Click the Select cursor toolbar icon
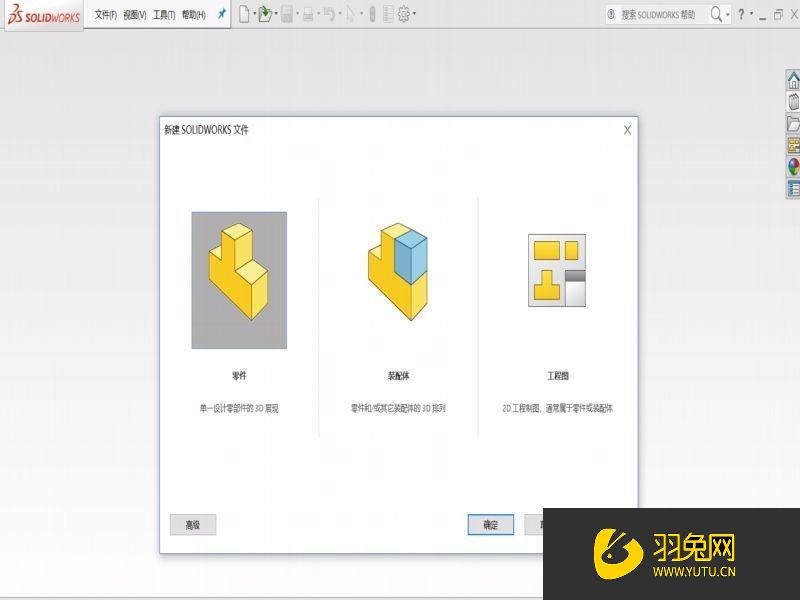 click(x=351, y=14)
